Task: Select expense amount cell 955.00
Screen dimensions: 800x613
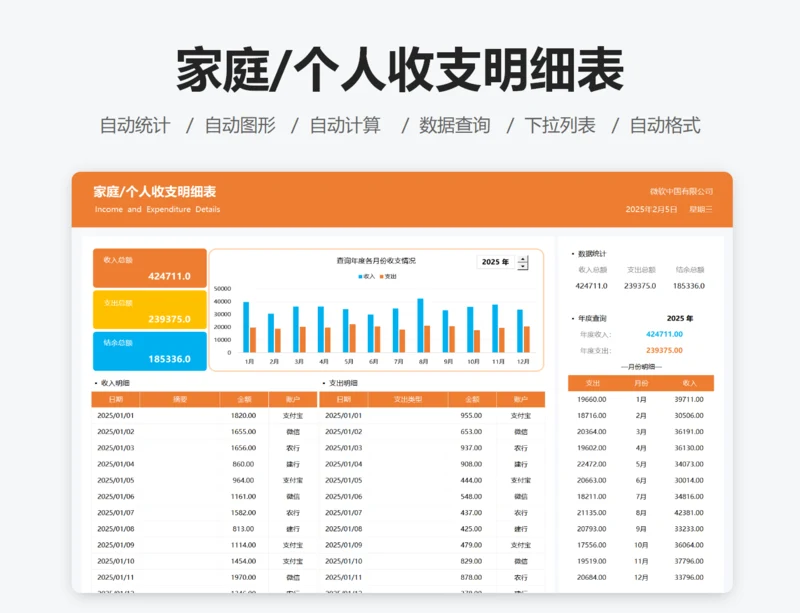Action: [471, 415]
